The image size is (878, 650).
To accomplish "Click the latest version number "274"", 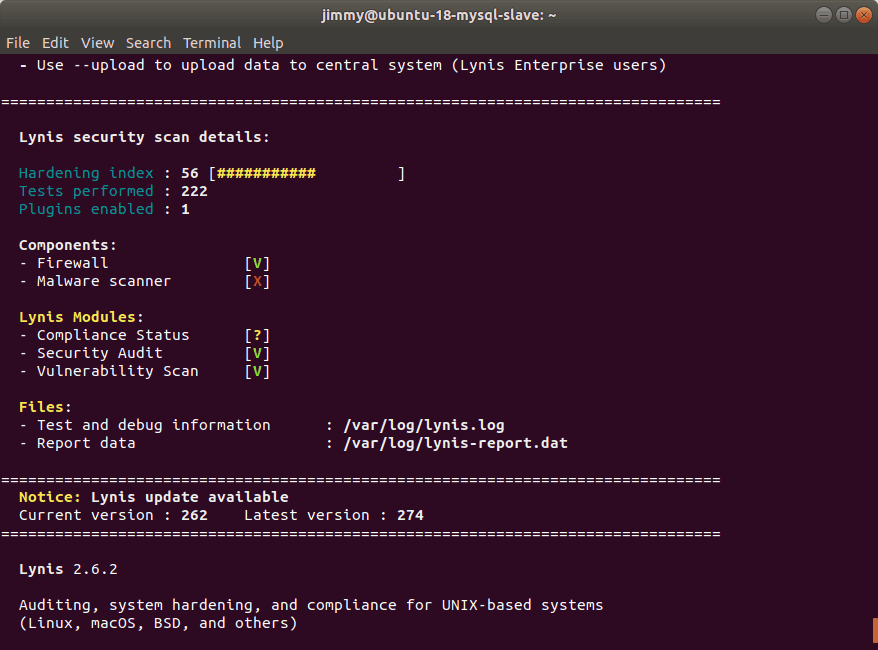I will (410, 515).
